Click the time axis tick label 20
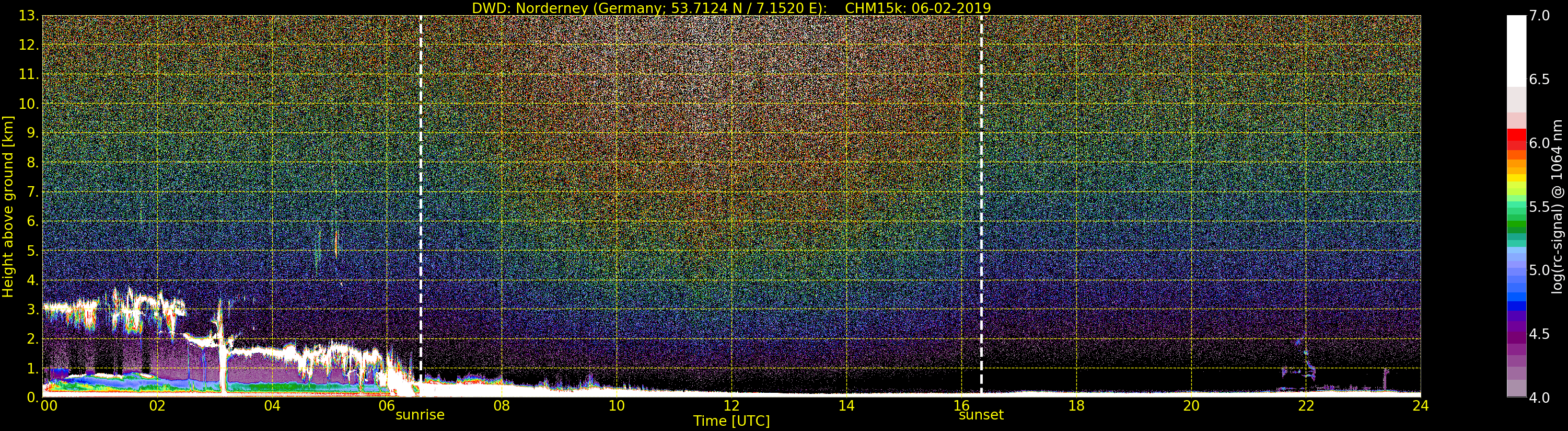 [1191, 406]
